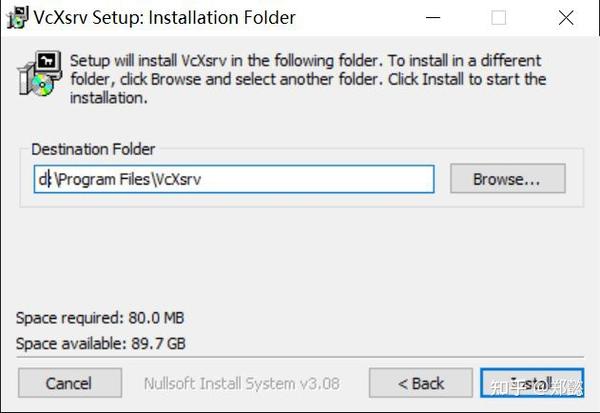Click the installer computer and disc icon
The image size is (600, 413).
pyautogui.click(x=40, y=73)
